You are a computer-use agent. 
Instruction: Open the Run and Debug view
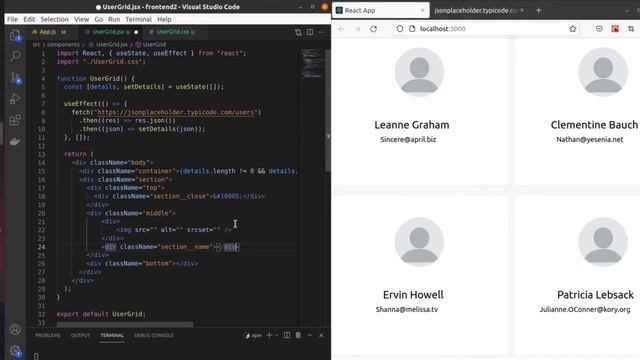click(15, 99)
